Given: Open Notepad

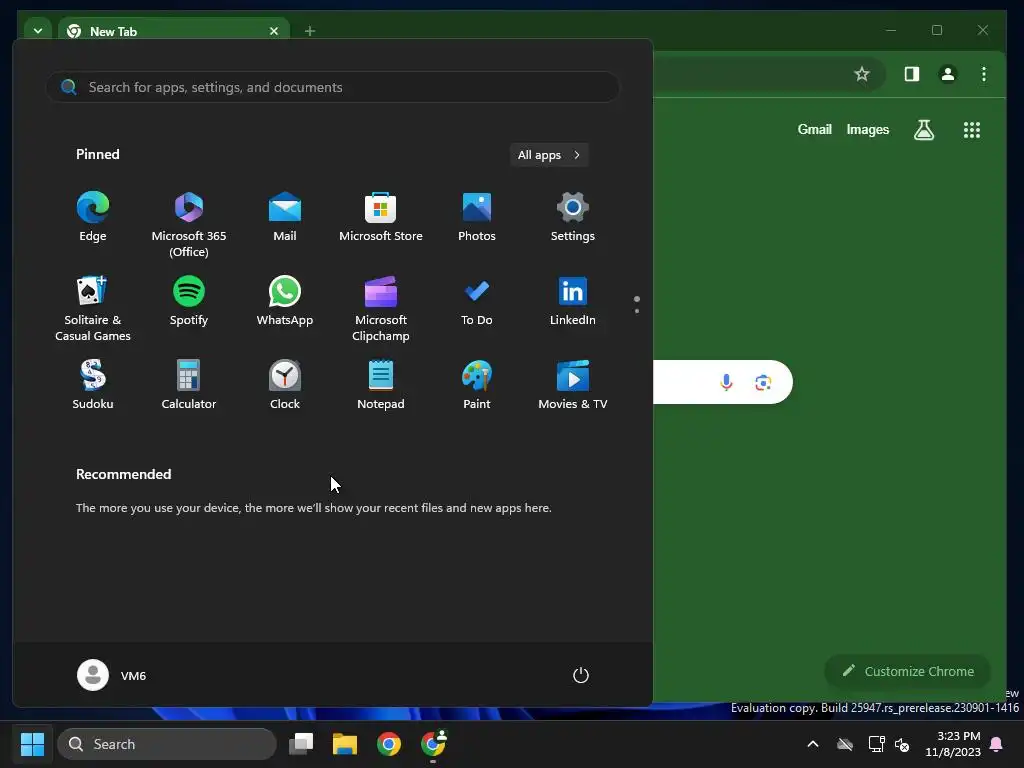Looking at the screenshot, I should (x=381, y=385).
